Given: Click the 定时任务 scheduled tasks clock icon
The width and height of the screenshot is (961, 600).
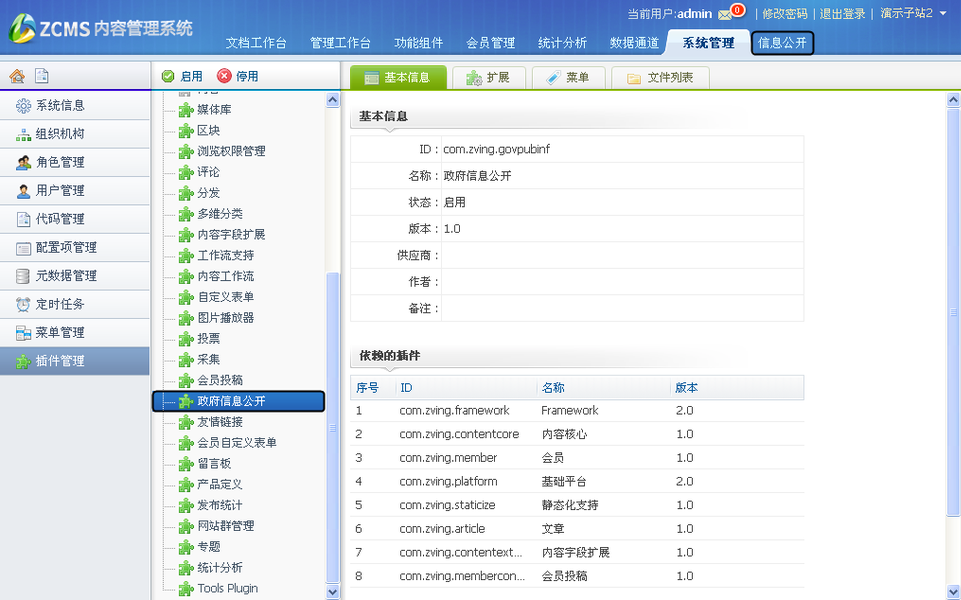Looking at the screenshot, I should tap(22, 304).
